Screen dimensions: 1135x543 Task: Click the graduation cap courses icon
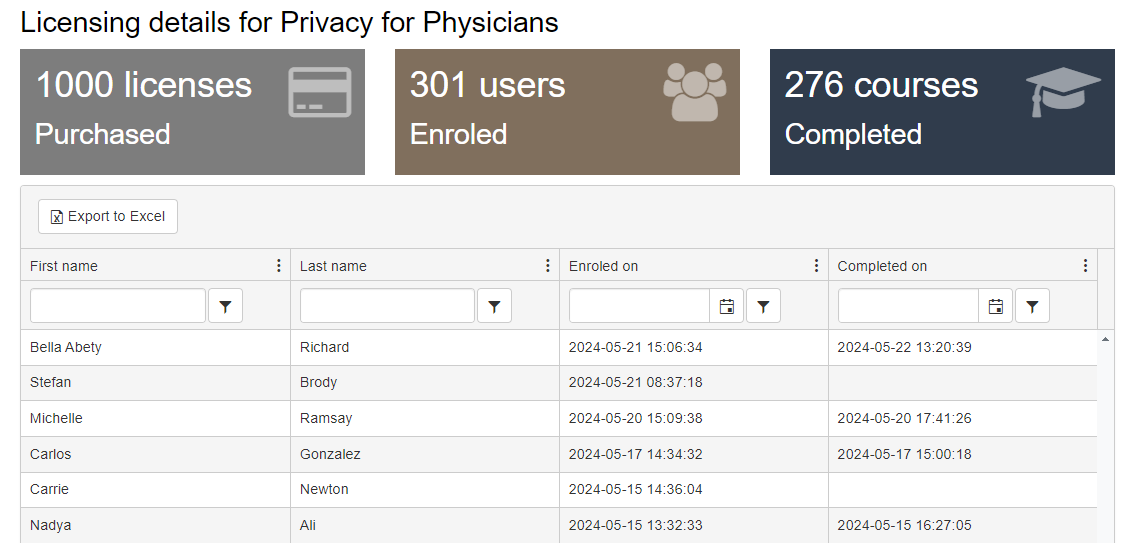tap(1062, 92)
